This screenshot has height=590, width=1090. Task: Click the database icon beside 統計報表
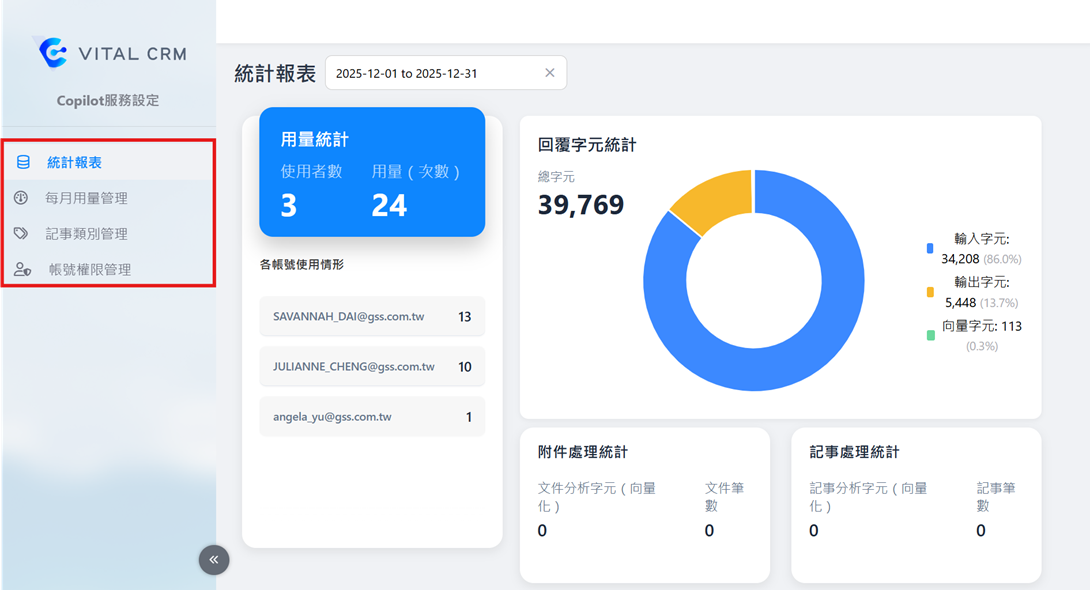pos(23,162)
